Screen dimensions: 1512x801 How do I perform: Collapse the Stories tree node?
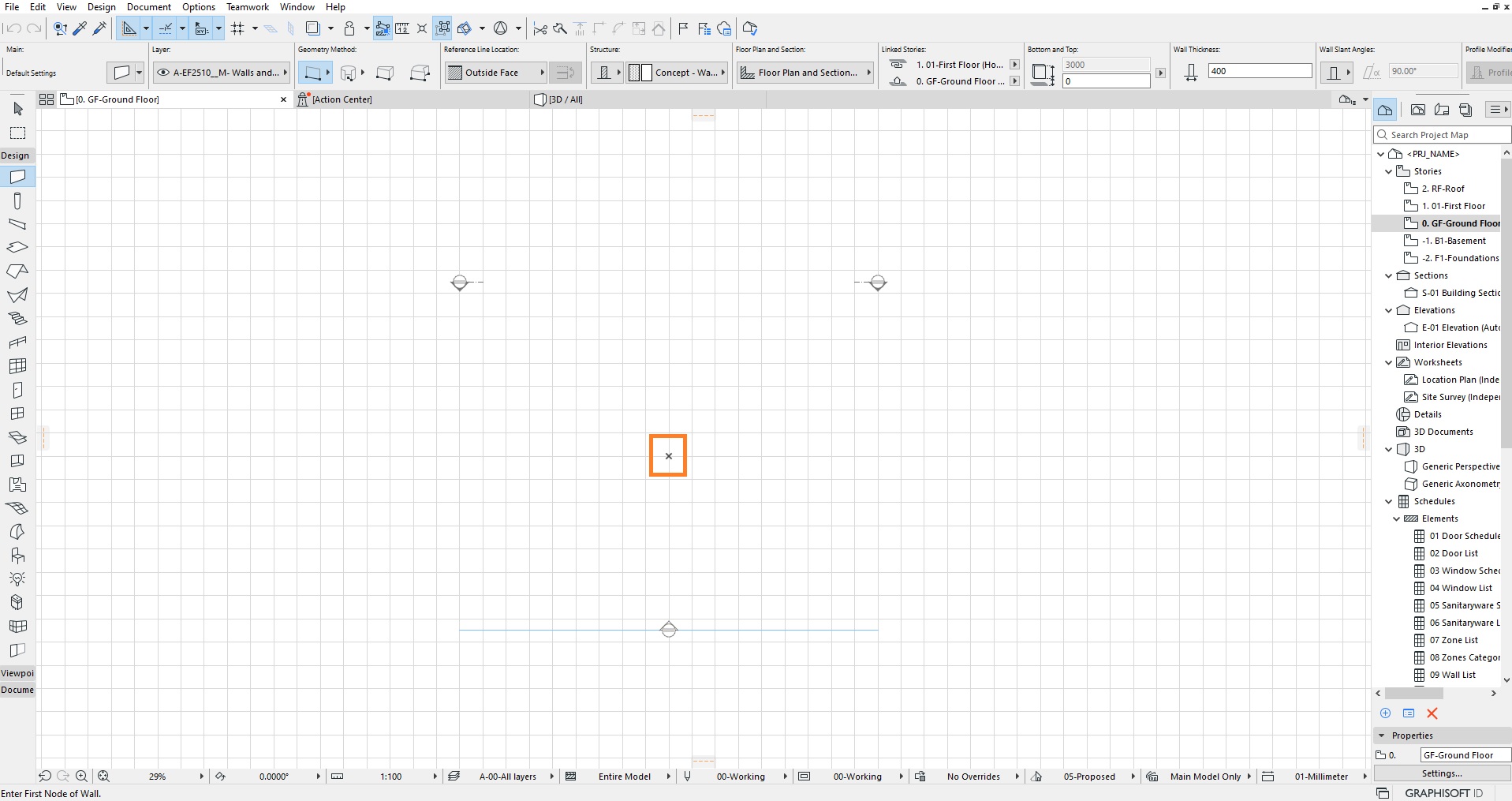[1389, 171]
